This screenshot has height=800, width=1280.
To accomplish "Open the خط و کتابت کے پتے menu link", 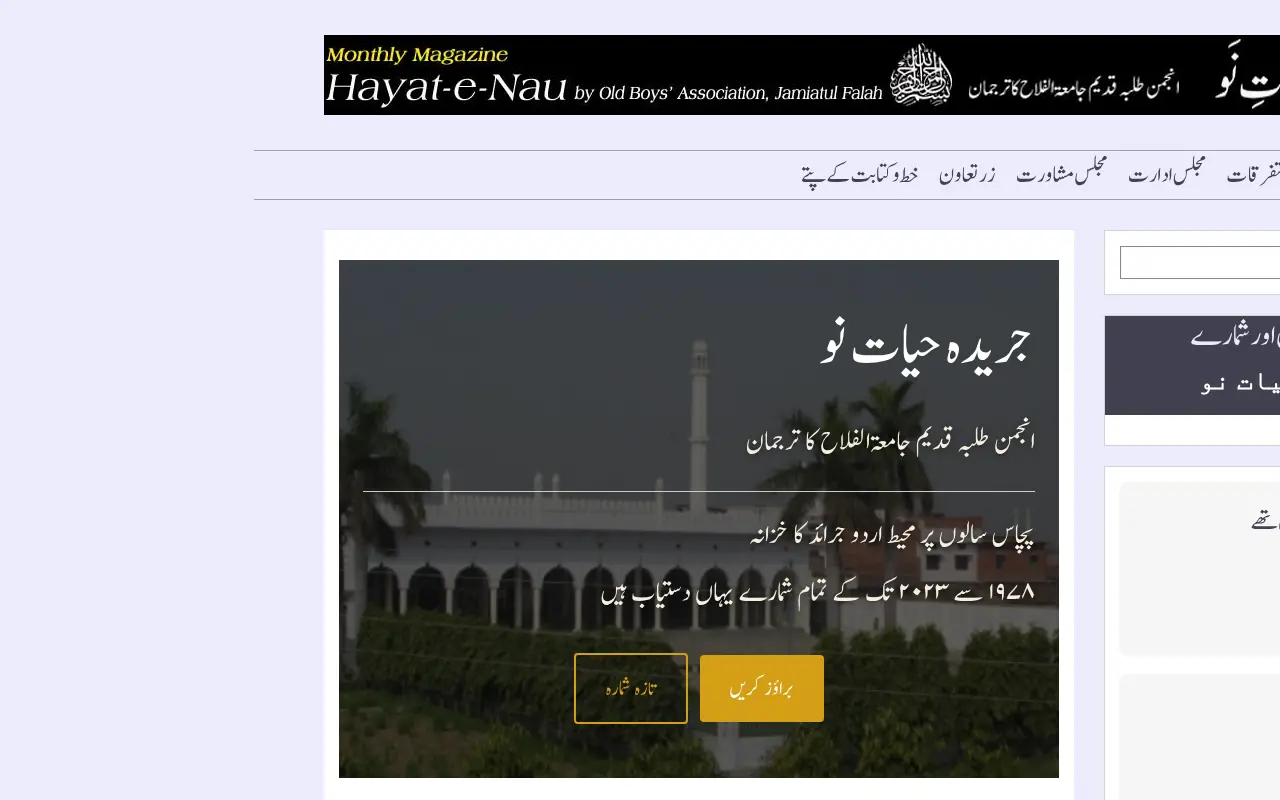I will 859,175.
